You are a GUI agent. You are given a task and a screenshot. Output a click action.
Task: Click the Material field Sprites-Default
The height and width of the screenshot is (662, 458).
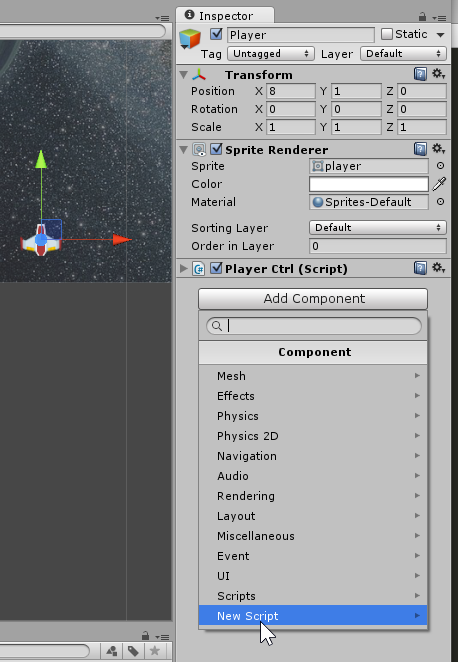point(369,202)
